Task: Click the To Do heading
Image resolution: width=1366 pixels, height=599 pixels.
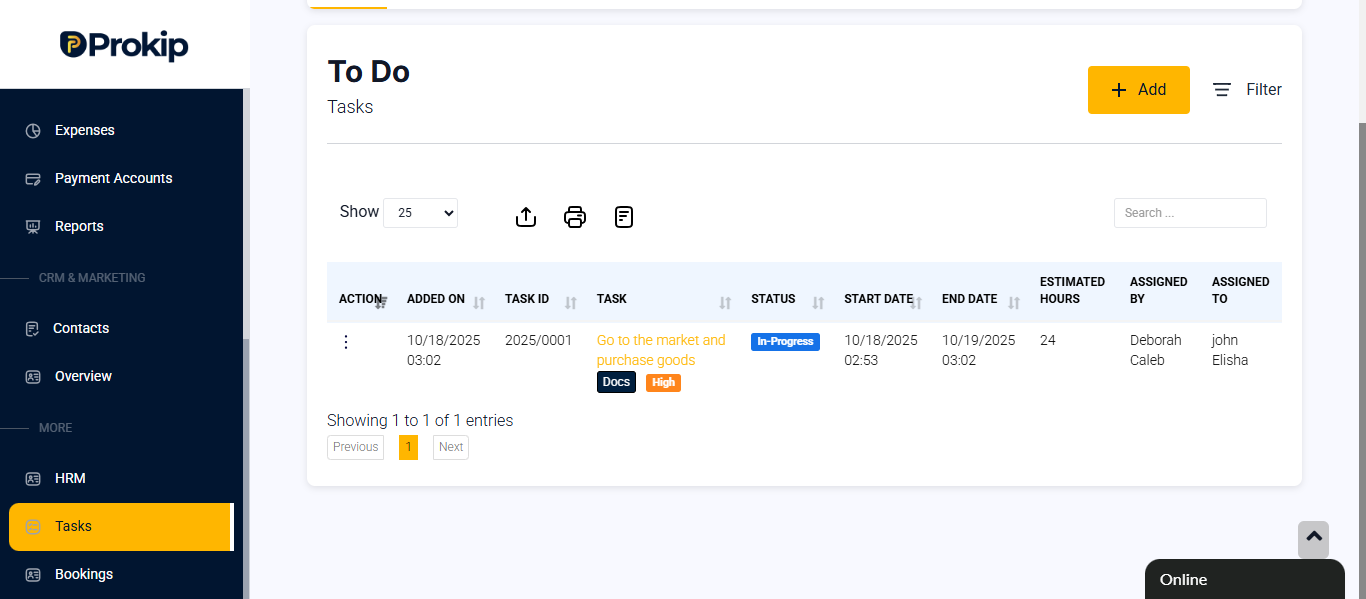Action: 369,72
